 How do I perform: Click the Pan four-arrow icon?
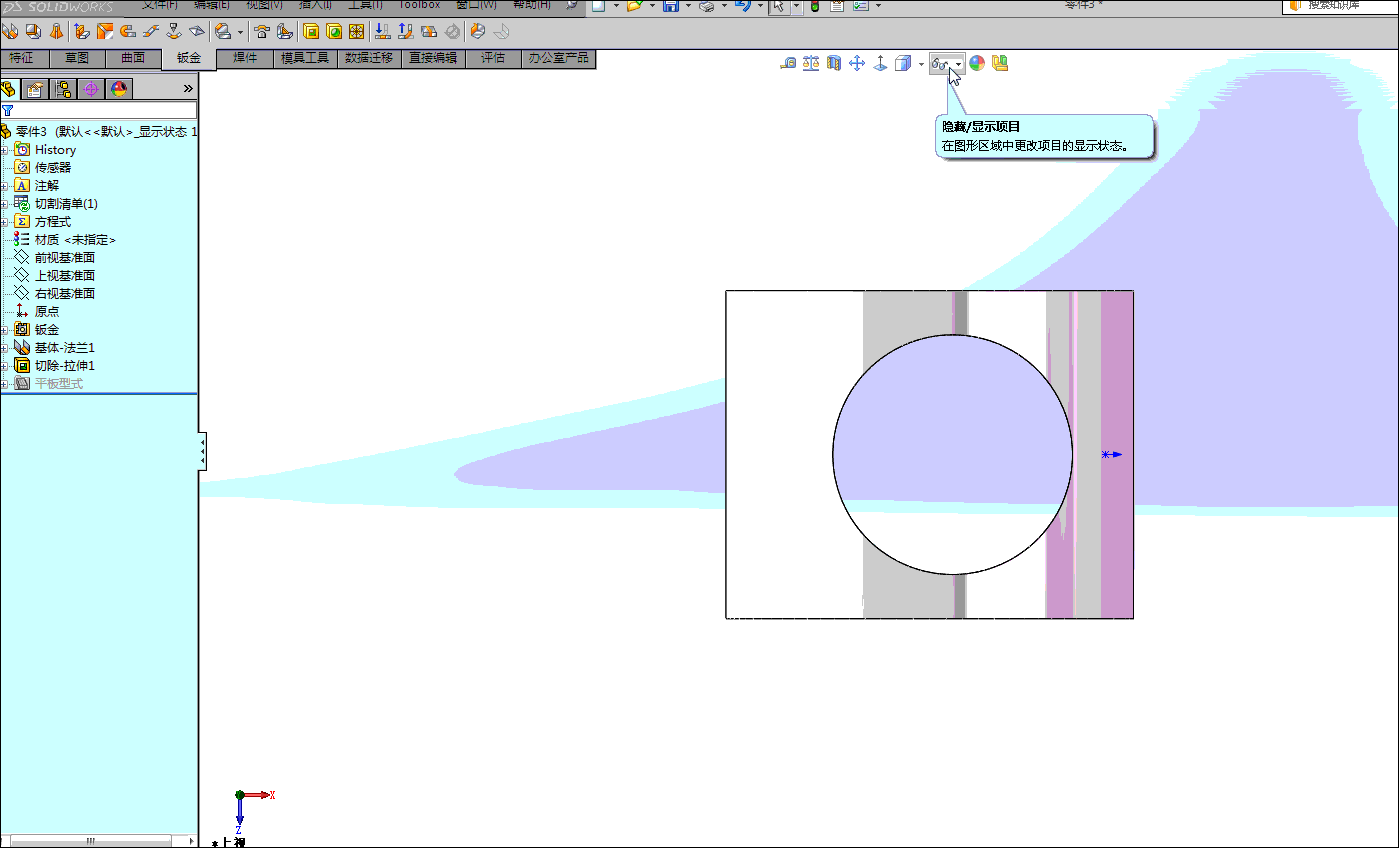pyautogui.click(x=857, y=63)
